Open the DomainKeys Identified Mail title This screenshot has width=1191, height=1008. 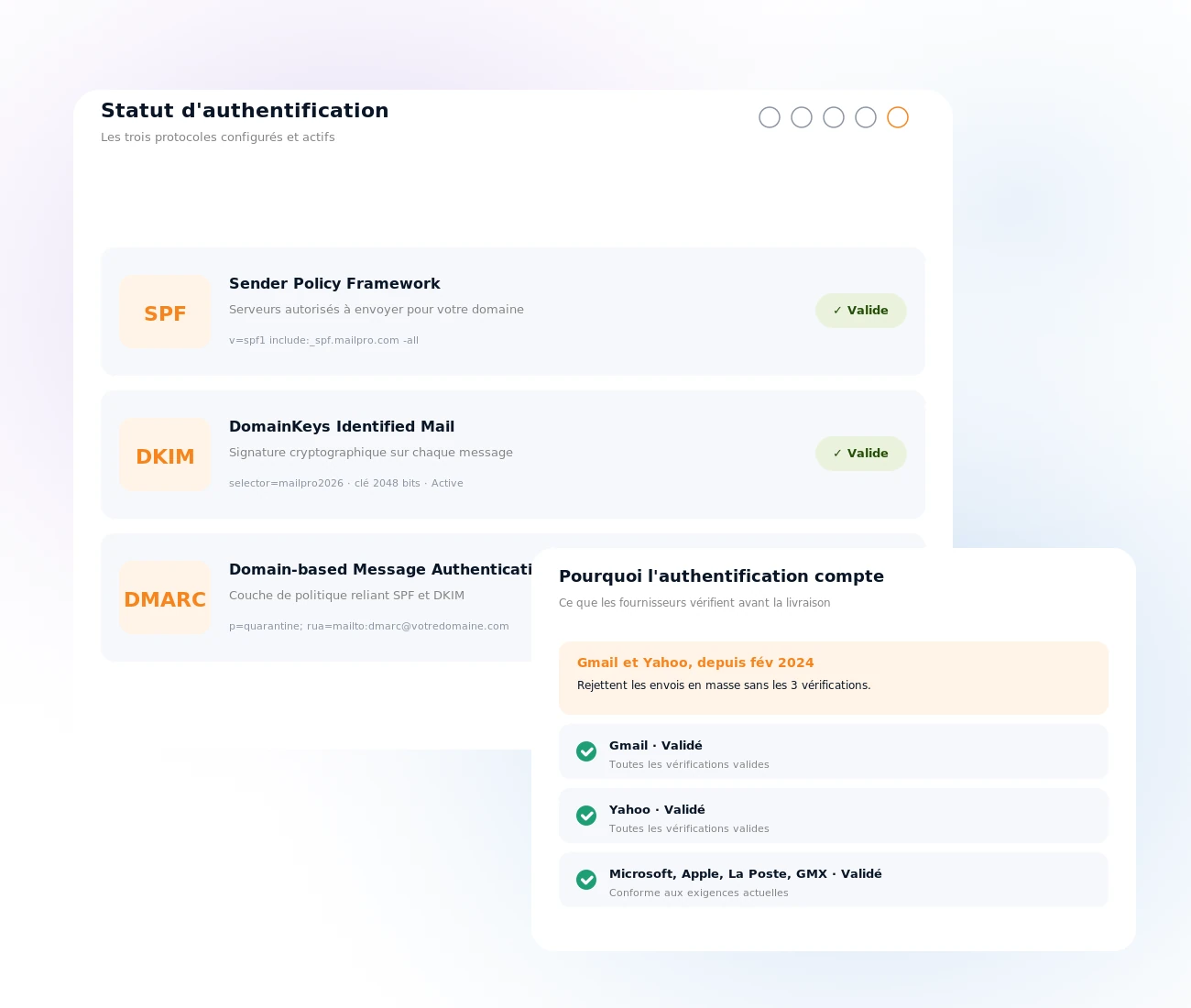[342, 427]
